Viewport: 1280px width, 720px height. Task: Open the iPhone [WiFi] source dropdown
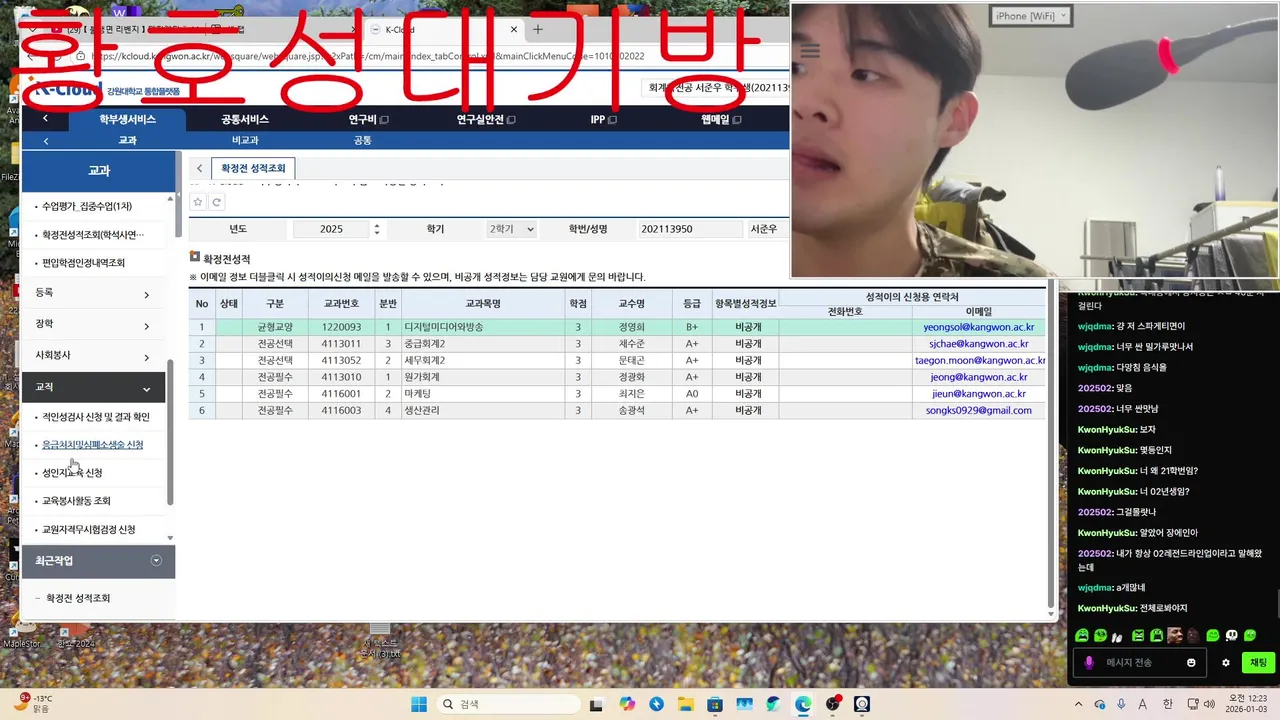click(1031, 15)
